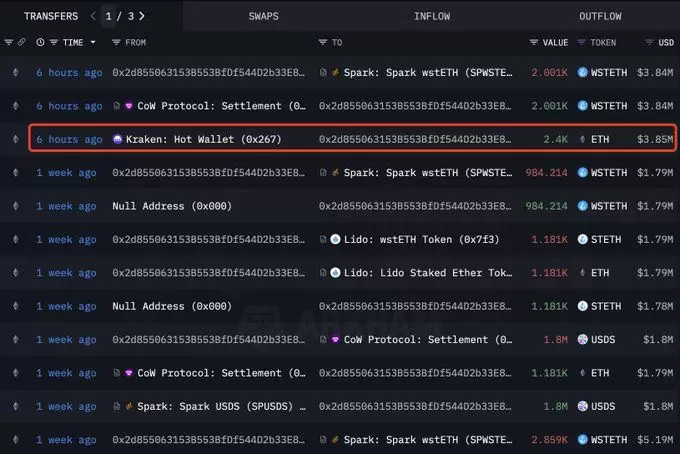This screenshot has height=454, width=680.
Task: Open Null Address sender in $1.78M row
Action: pos(172,306)
